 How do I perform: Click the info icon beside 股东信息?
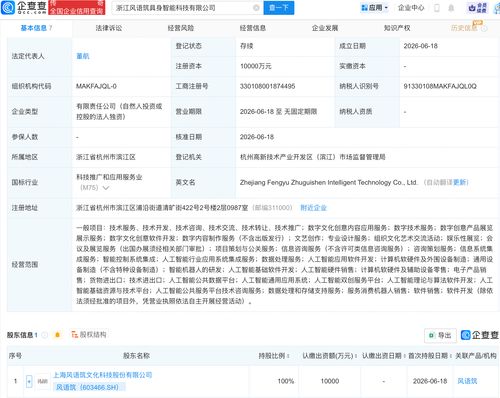(x=44, y=335)
